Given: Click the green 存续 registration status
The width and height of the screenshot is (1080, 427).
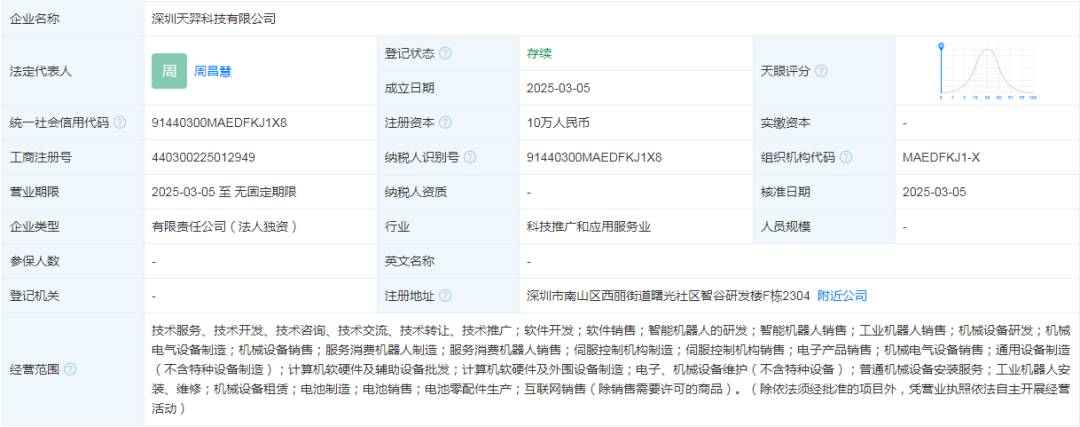Looking at the screenshot, I should (x=539, y=53).
